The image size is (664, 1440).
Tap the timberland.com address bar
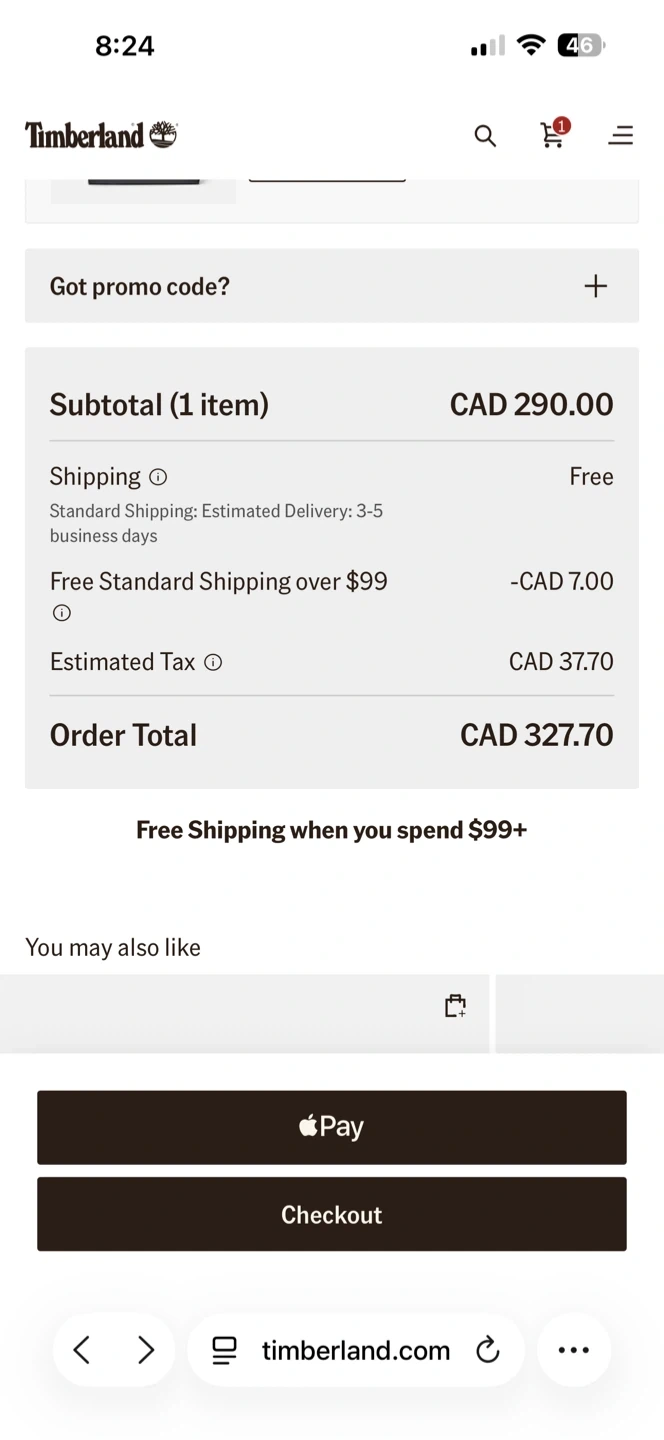[355, 1351]
